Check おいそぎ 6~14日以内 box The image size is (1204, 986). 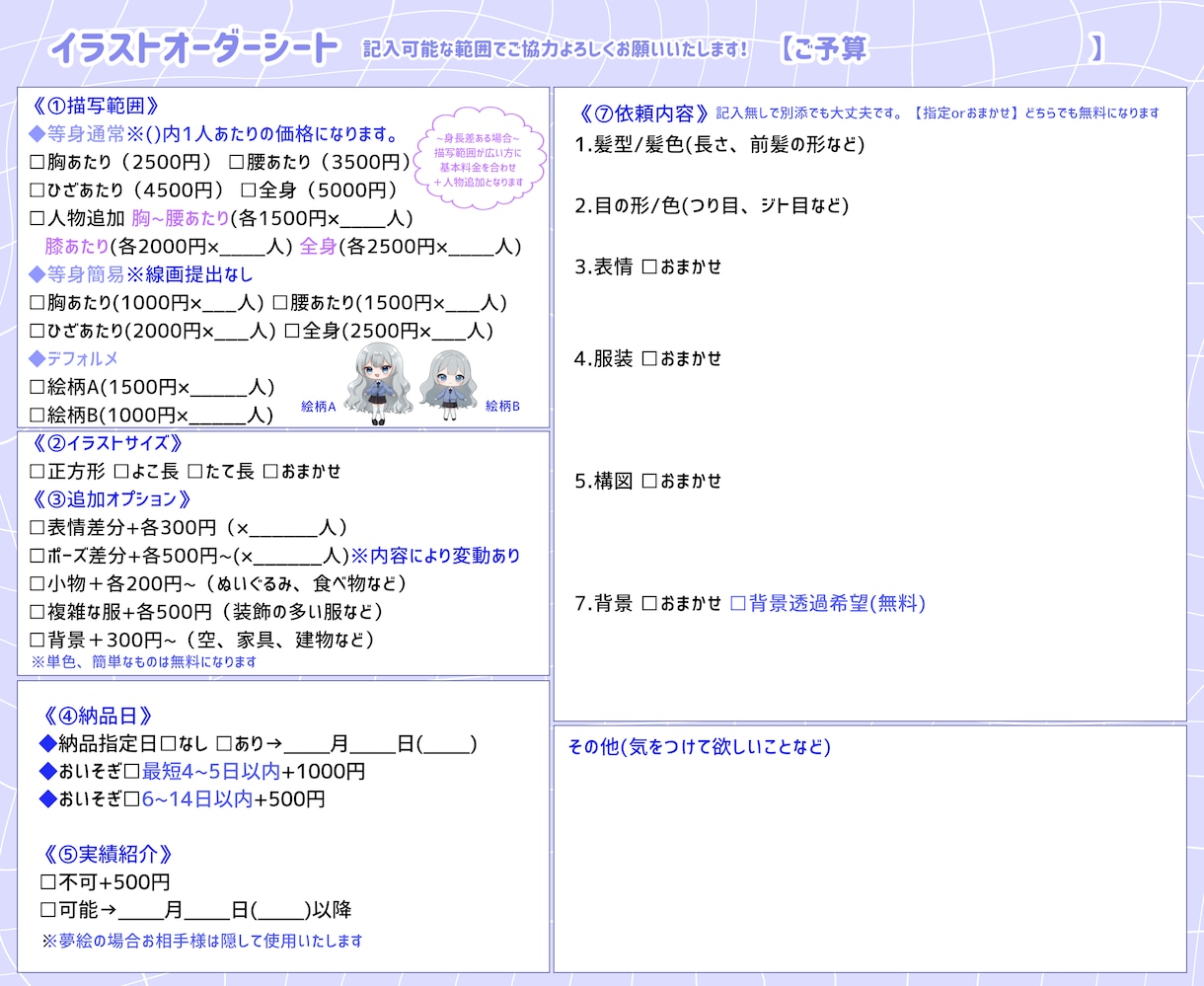(132, 799)
